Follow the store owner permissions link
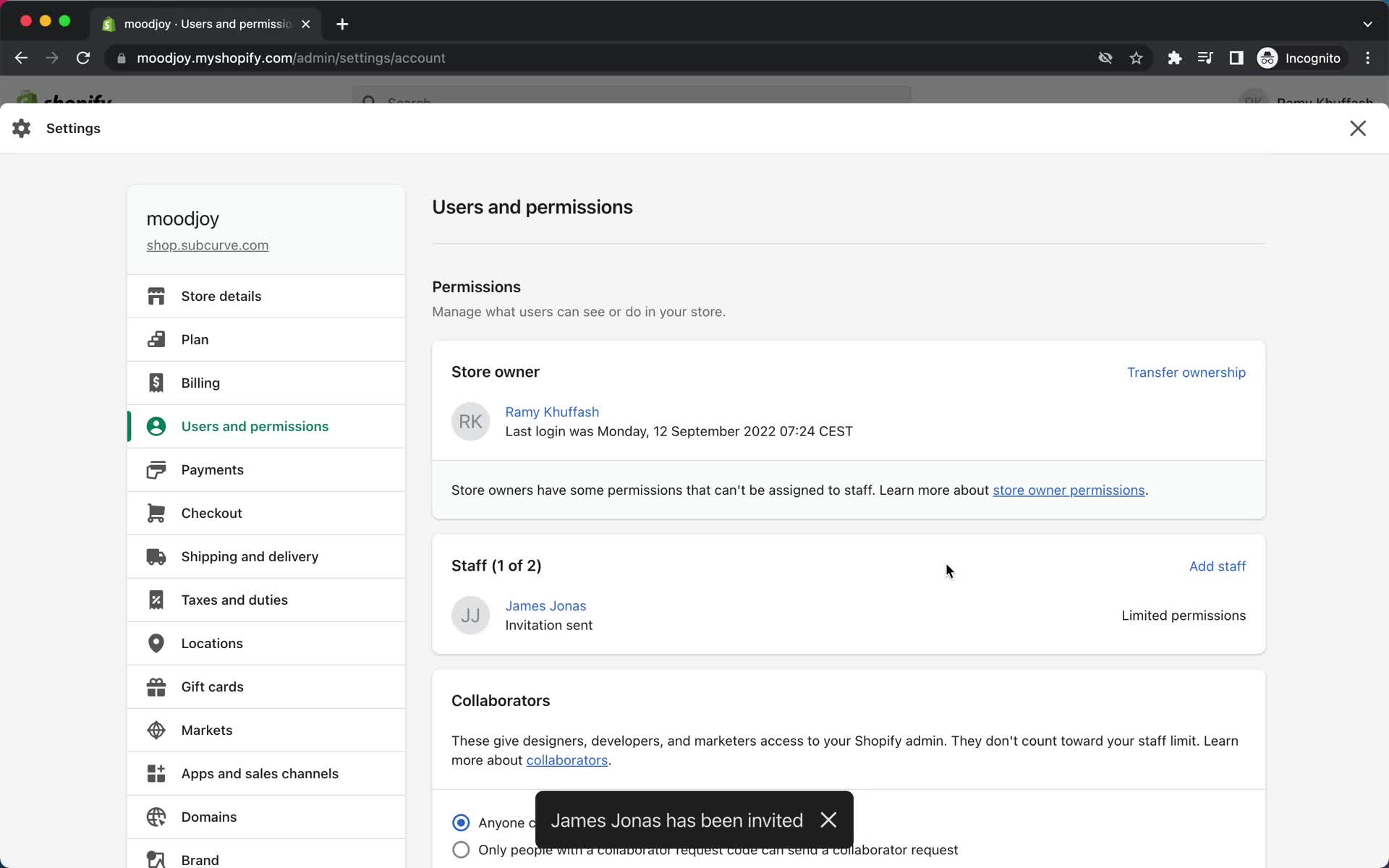 1069,490
